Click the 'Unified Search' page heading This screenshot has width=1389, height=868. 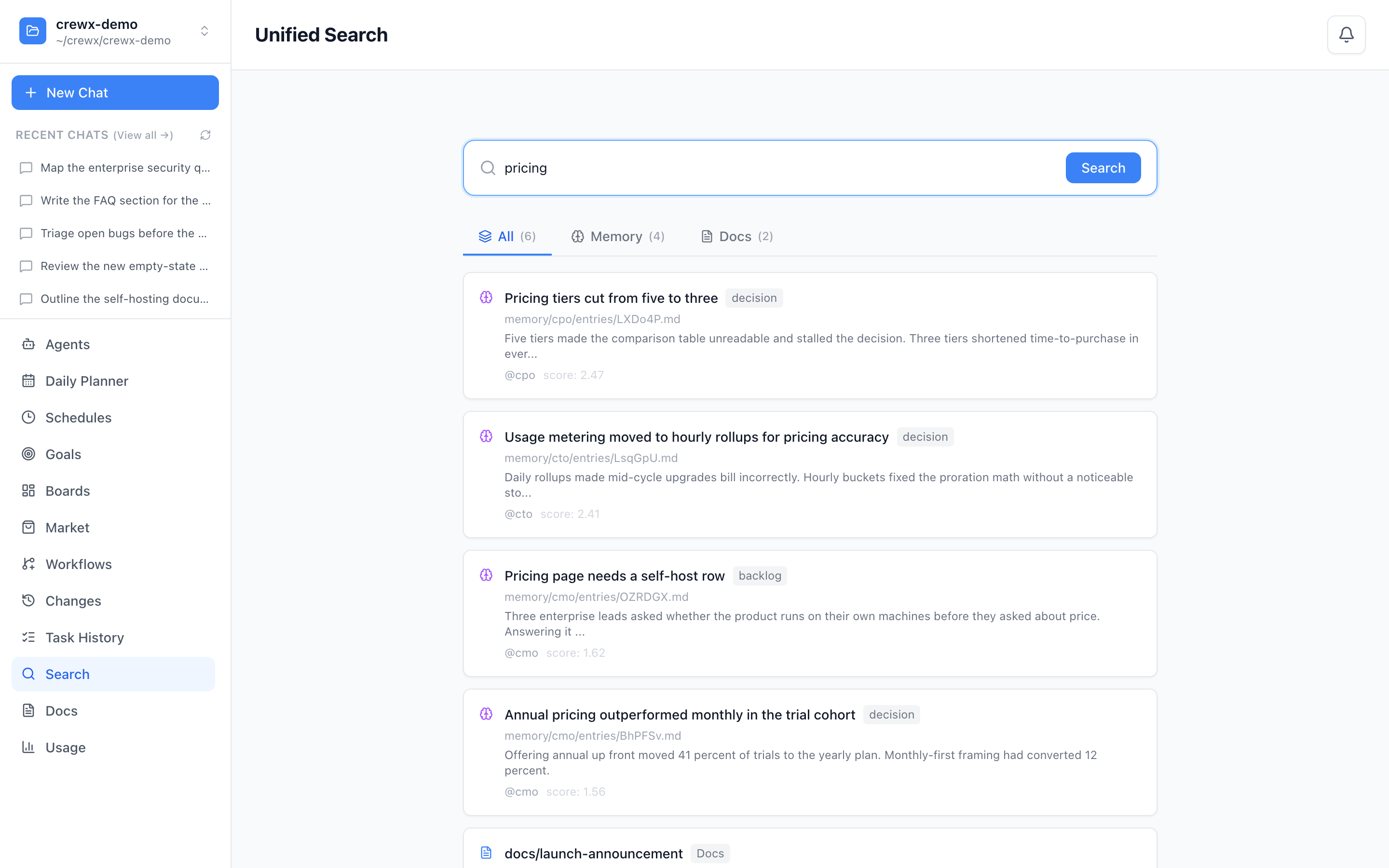pyautogui.click(x=321, y=35)
